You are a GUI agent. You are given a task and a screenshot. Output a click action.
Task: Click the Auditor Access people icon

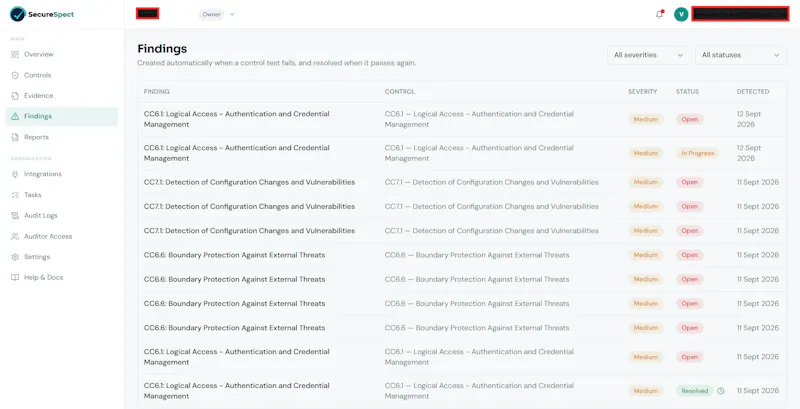coord(15,237)
